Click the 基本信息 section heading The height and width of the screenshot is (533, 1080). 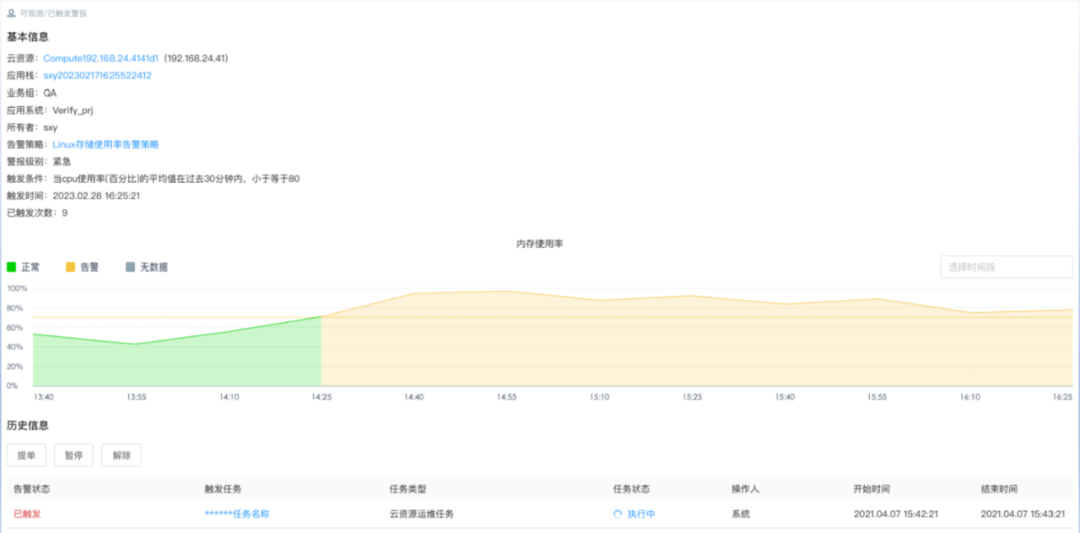click(x=28, y=36)
